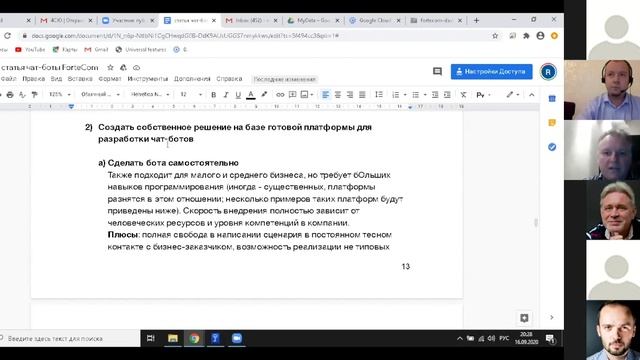Image resolution: width=640 pixels, height=360 pixels.
Task: Open the editing mode pencil dropdown
Action: click(x=513, y=95)
